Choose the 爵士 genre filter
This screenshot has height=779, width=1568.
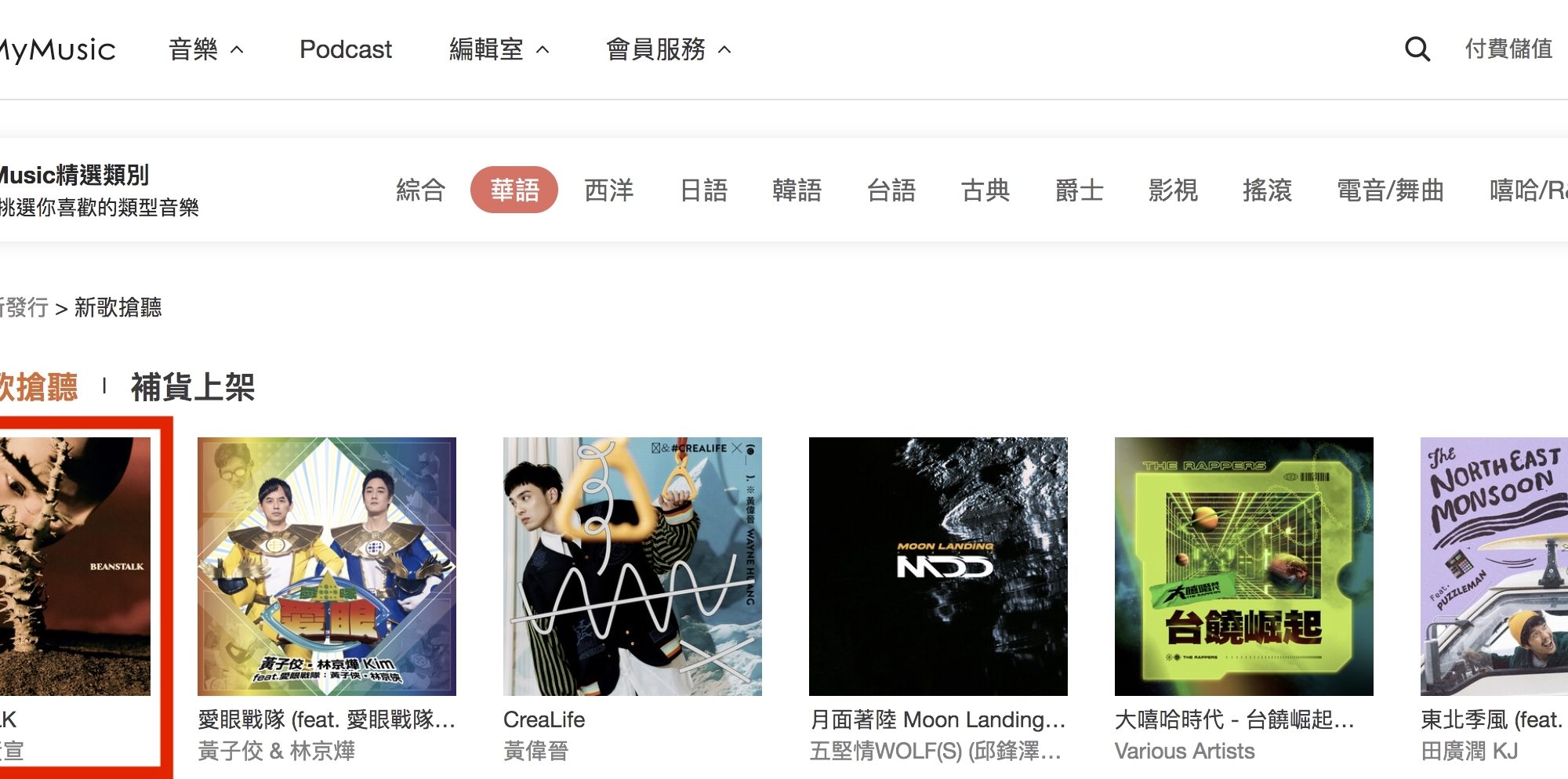point(1079,190)
